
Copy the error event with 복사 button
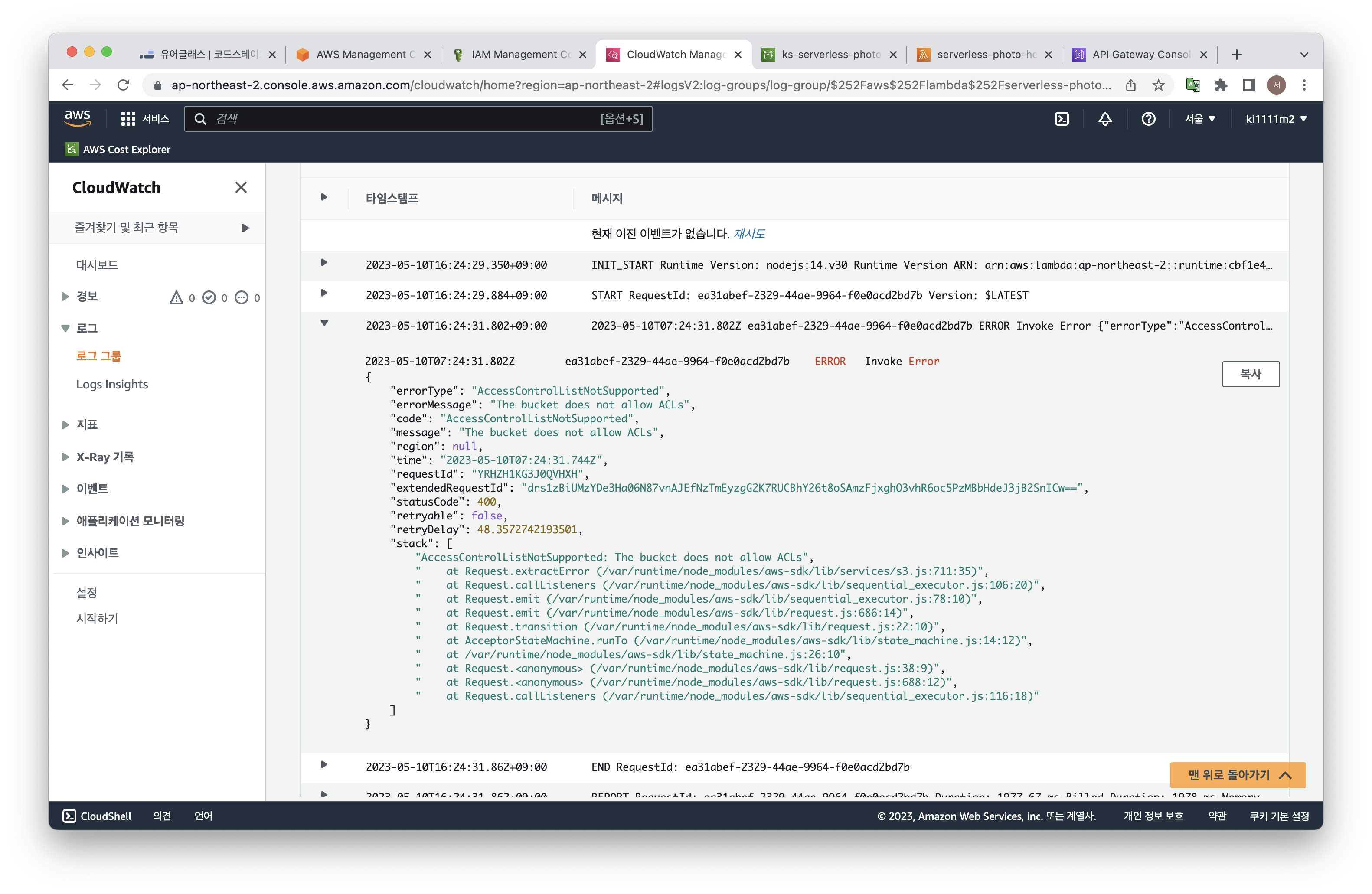pos(1250,374)
